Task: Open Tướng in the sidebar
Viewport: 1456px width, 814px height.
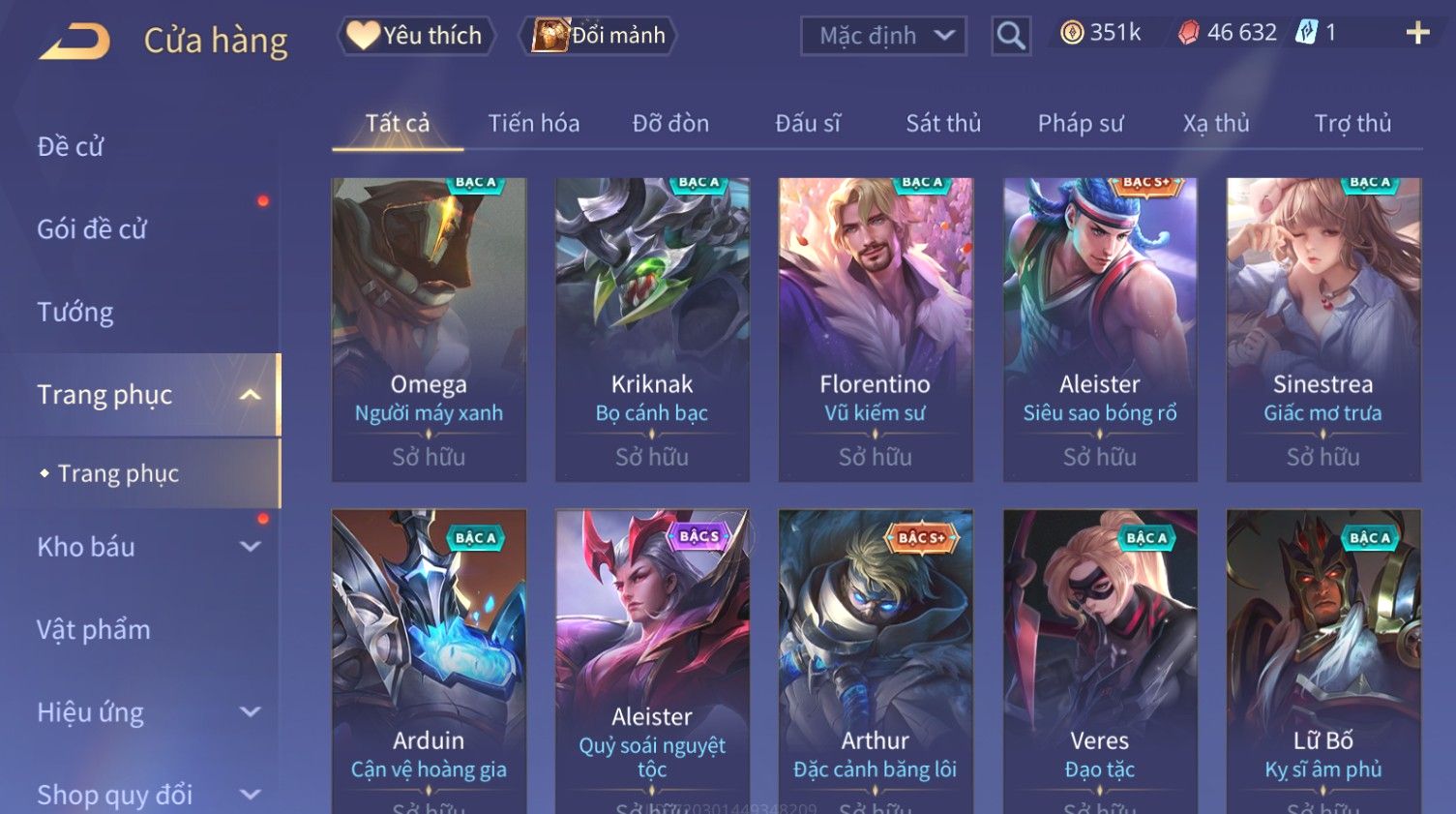Action: (x=75, y=313)
